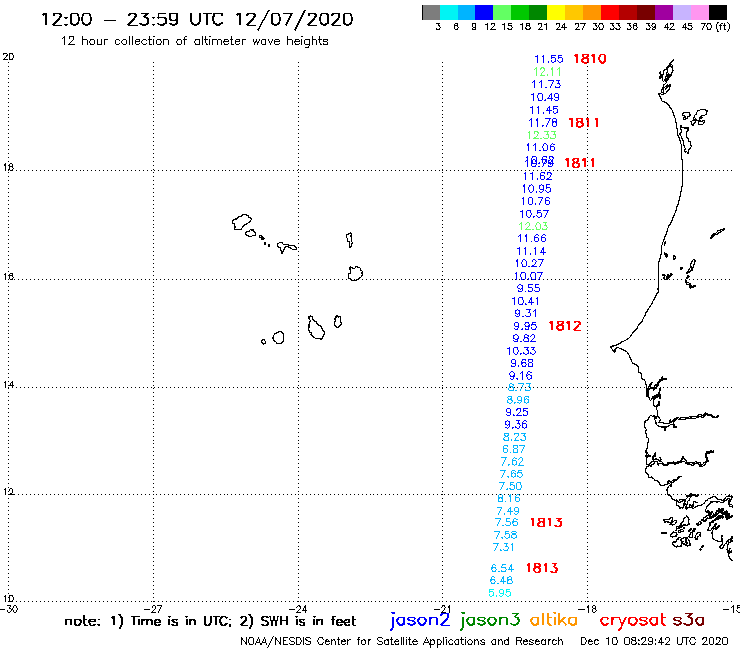The image size is (740, 650).
Task: Click the wave height value '10.57'
Action: click(534, 214)
